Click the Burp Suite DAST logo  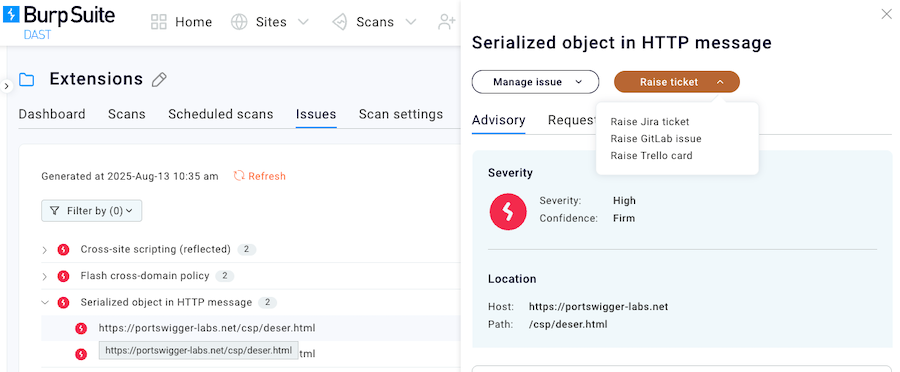pyautogui.click(x=59, y=22)
